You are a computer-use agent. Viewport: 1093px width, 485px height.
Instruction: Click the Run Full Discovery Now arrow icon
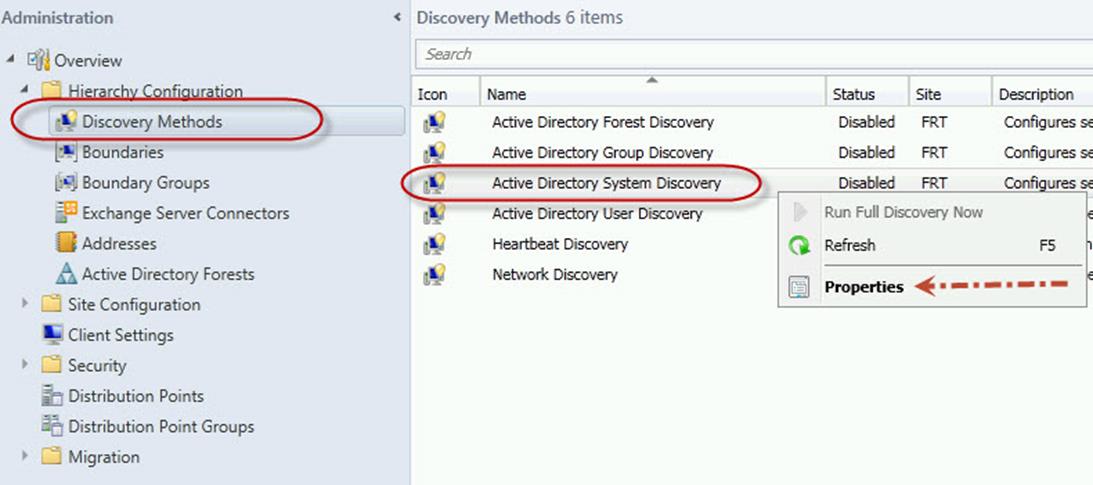pyautogui.click(x=800, y=213)
